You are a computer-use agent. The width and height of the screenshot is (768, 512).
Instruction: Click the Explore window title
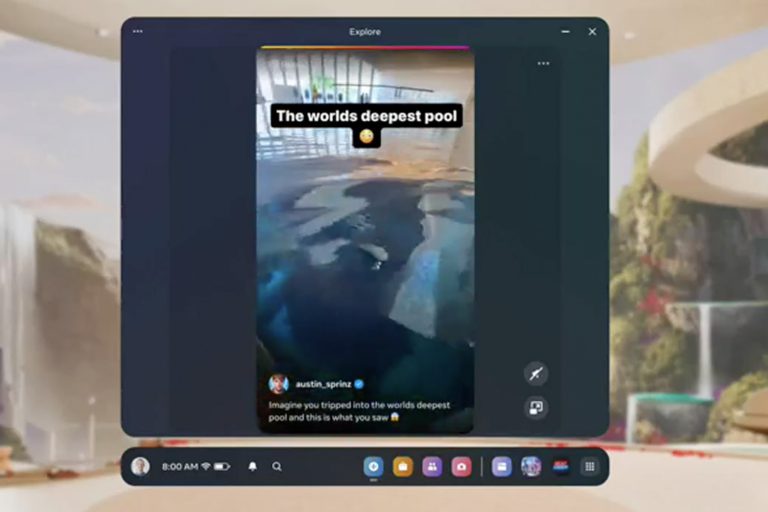pos(365,32)
